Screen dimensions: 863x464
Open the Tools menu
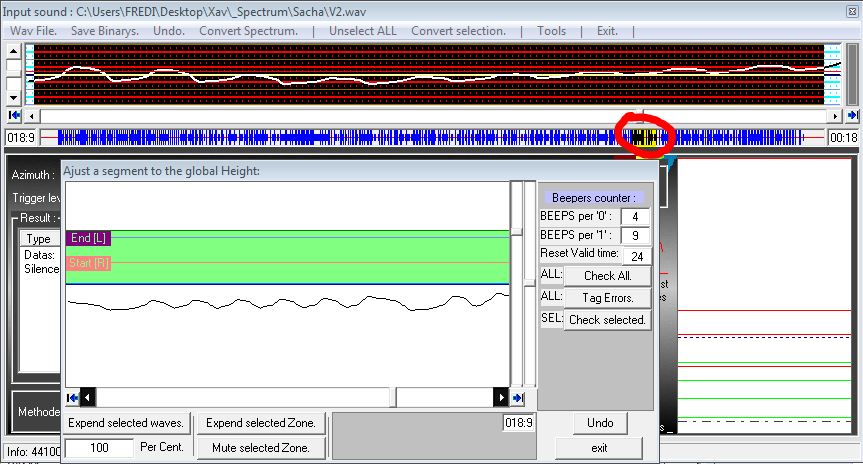coord(551,31)
